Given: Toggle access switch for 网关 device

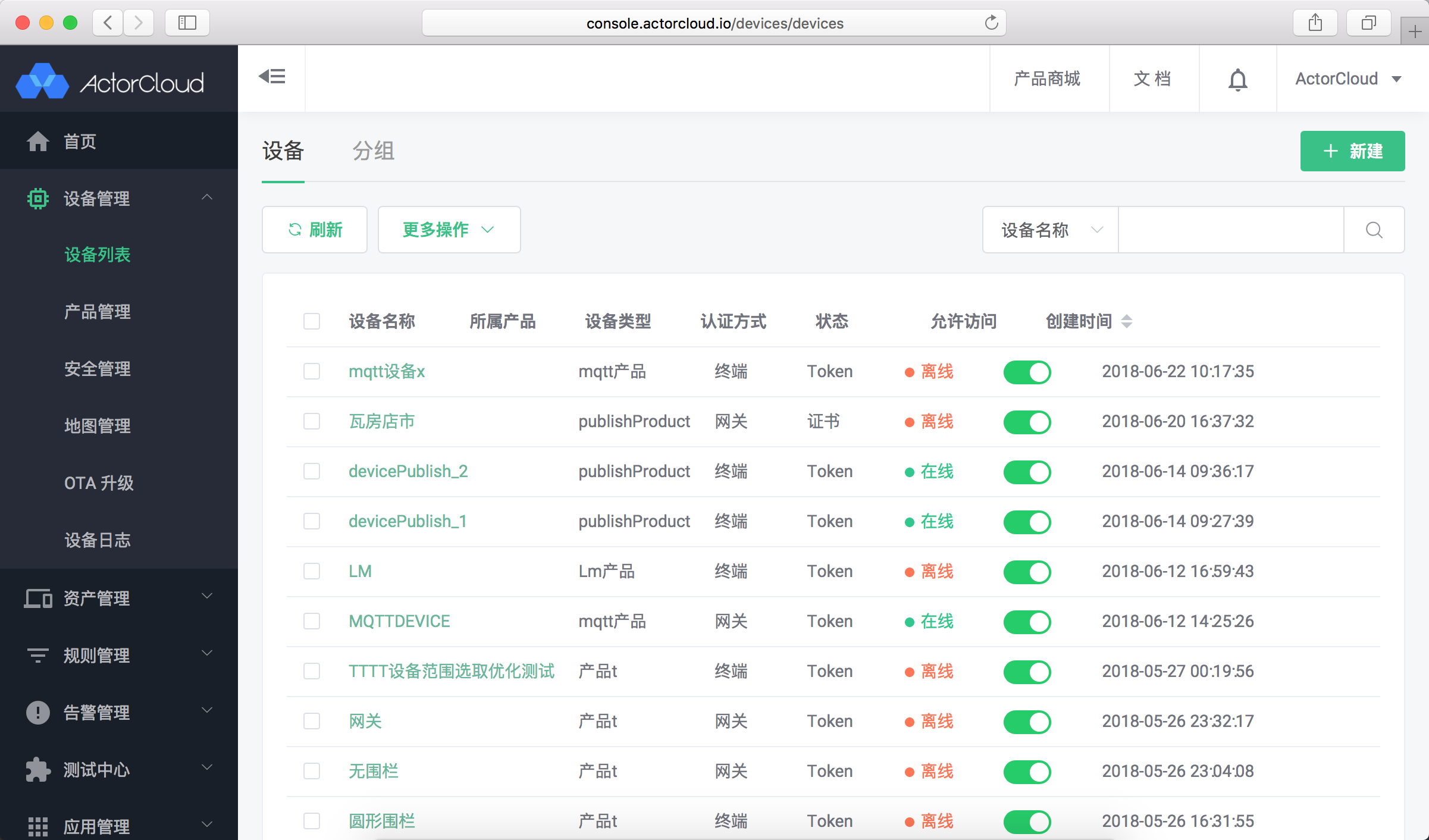Looking at the screenshot, I should point(1027,722).
